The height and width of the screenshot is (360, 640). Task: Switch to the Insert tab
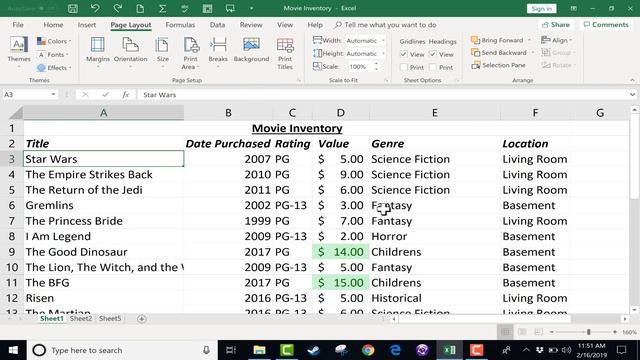click(87, 25)
